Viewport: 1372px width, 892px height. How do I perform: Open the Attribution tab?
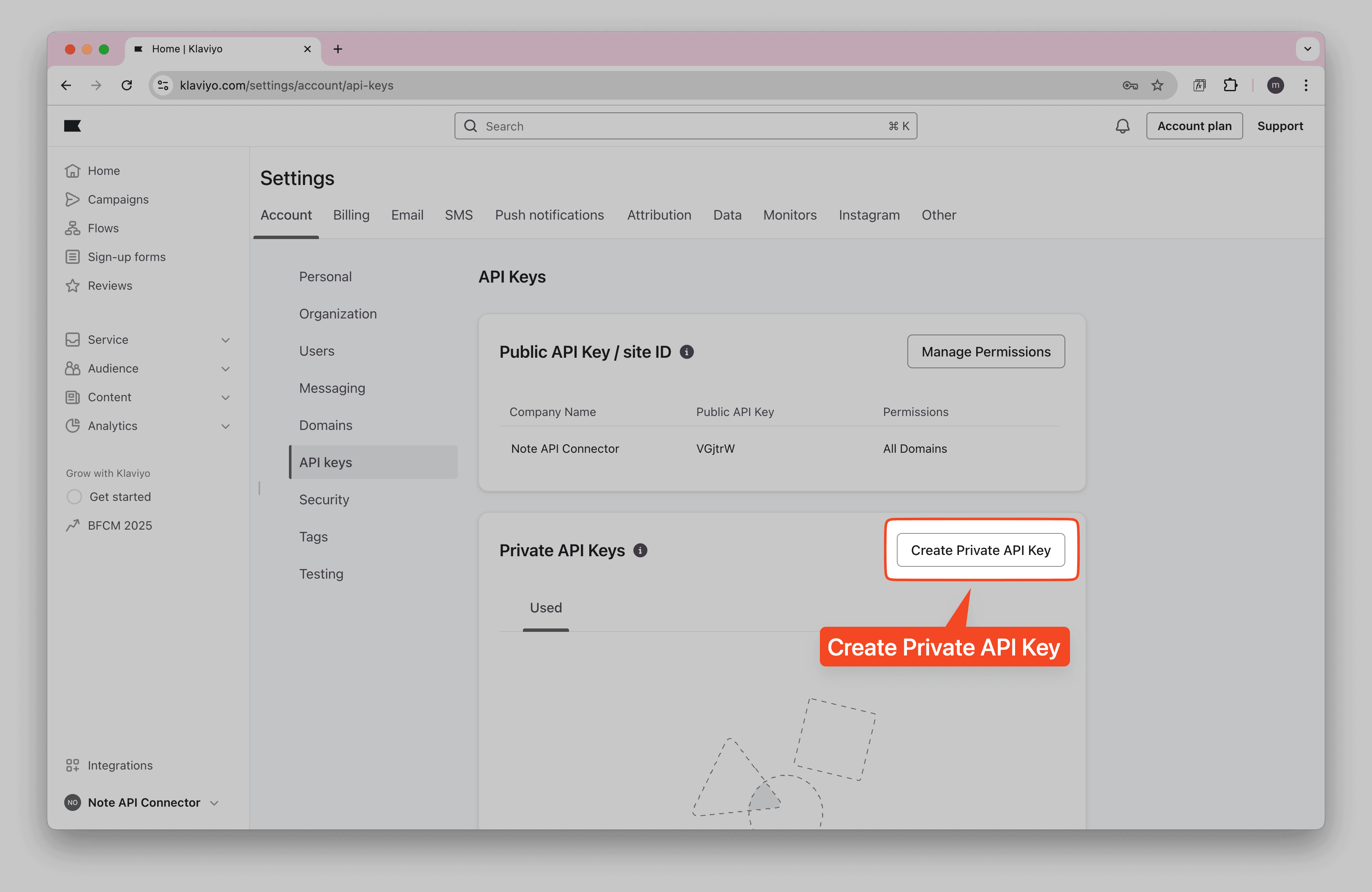659,215
